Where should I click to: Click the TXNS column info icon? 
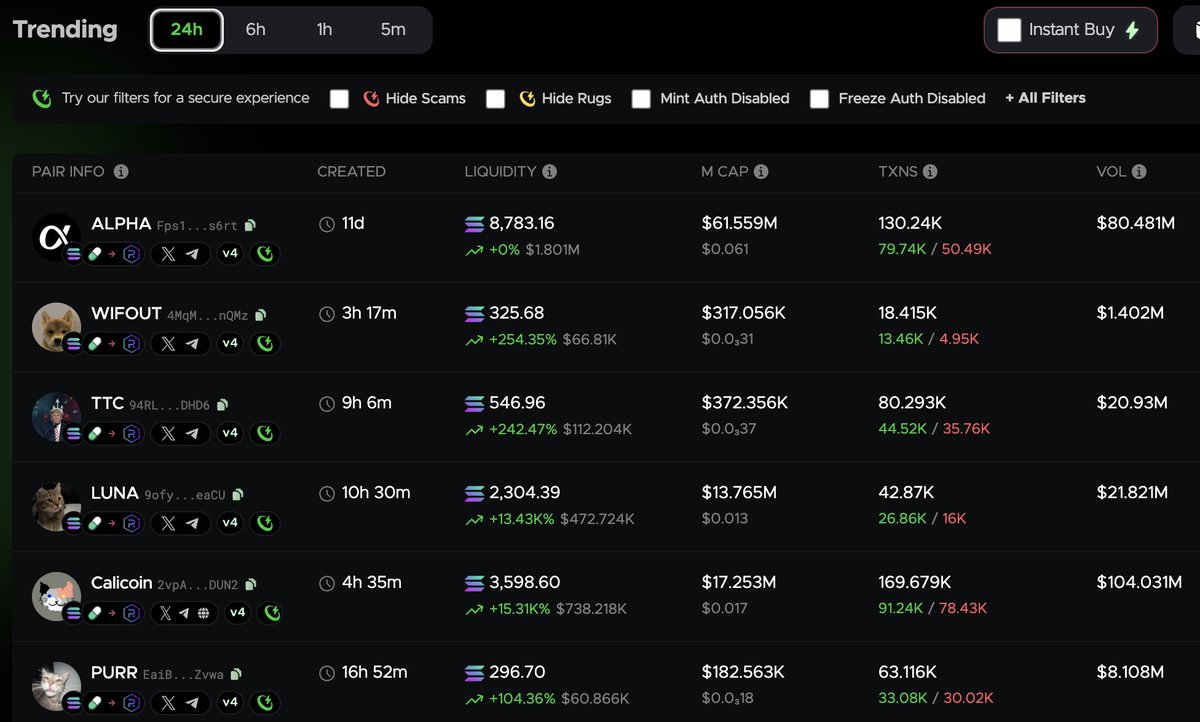point(930,172)
